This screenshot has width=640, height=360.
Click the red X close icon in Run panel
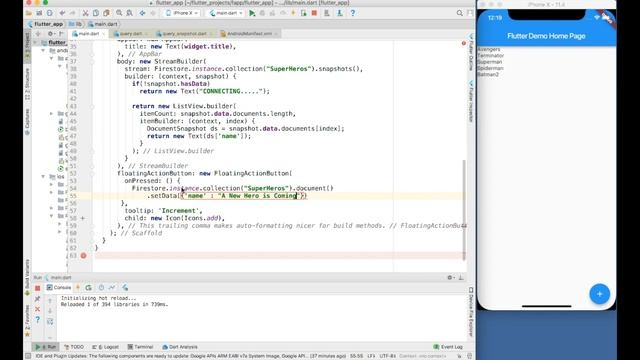(x=38, y=309)
